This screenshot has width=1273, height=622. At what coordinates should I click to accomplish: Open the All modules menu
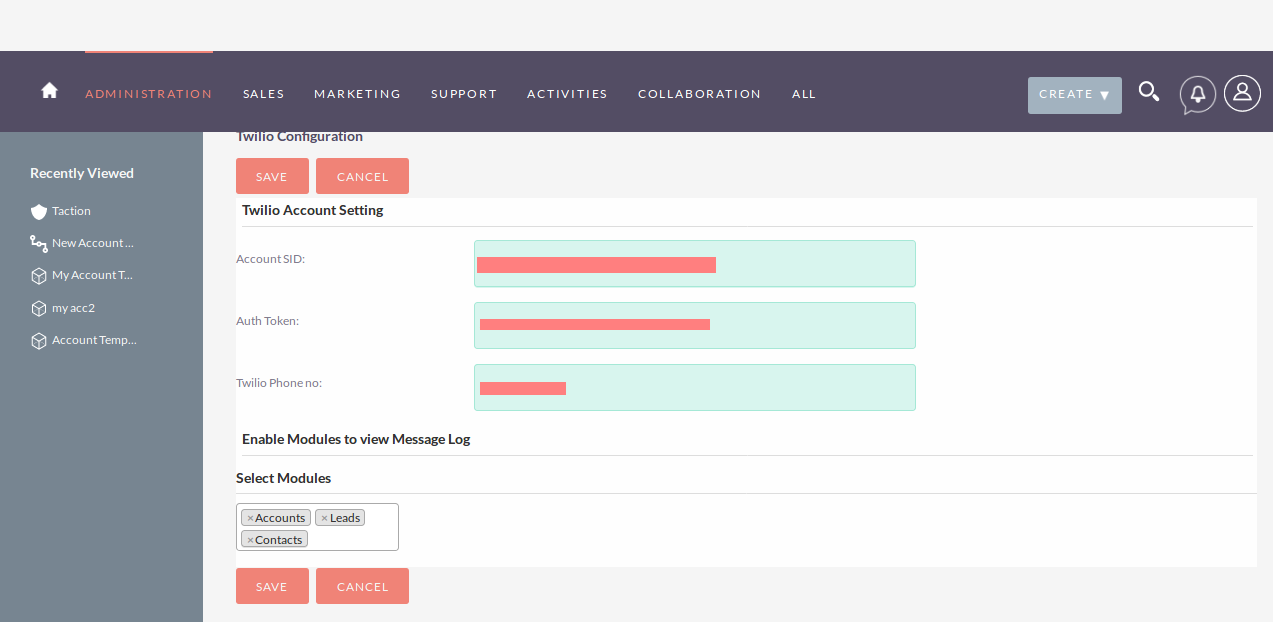click(x=803, y=94)
